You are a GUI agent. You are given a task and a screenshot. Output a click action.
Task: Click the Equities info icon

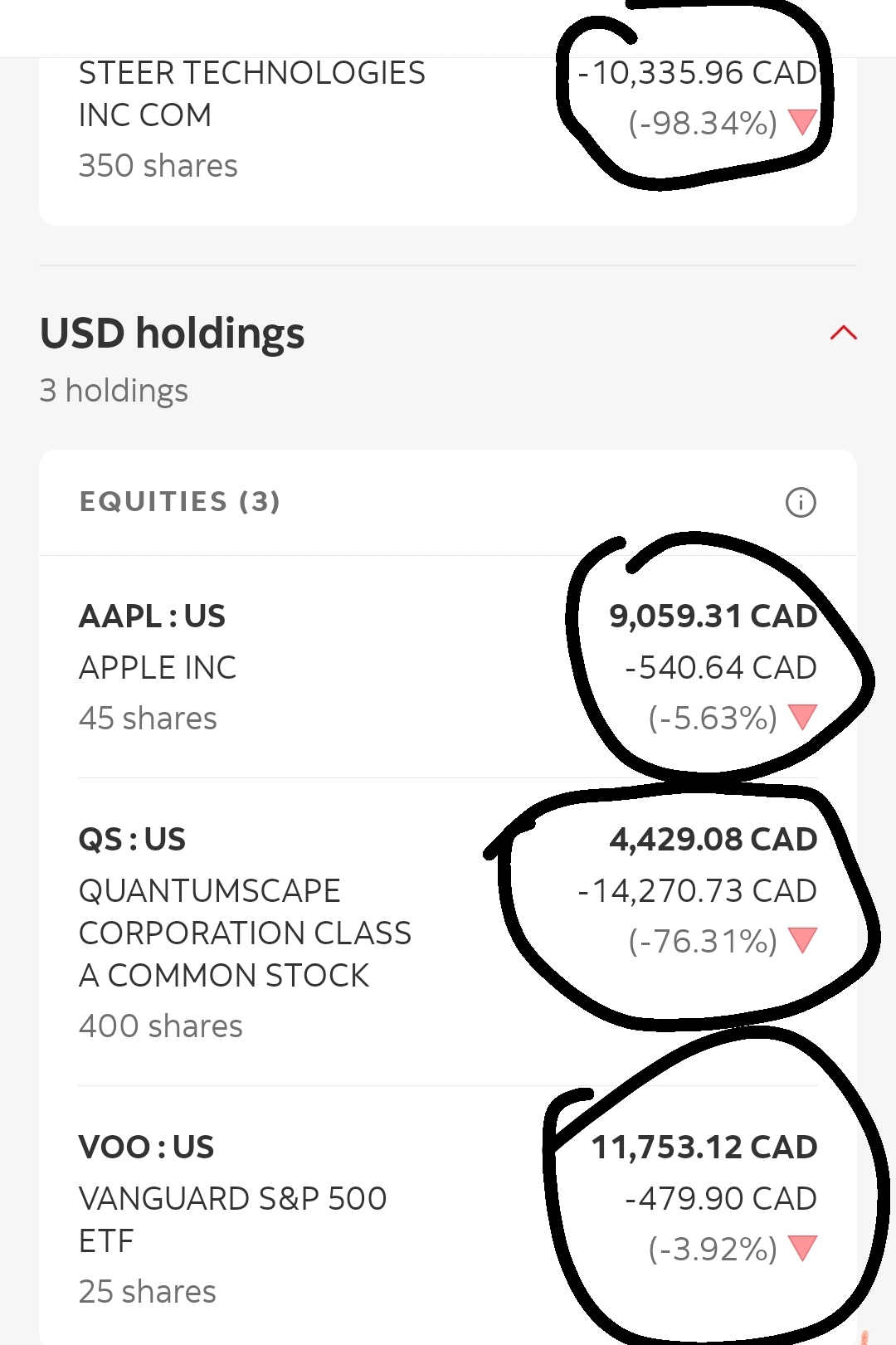(x=801, y=502)
